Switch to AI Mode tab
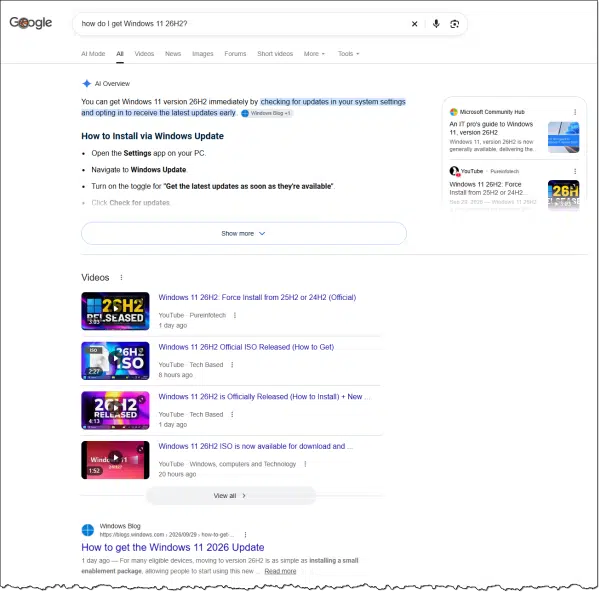Viewport: 600px width, 594px height. 93,54
